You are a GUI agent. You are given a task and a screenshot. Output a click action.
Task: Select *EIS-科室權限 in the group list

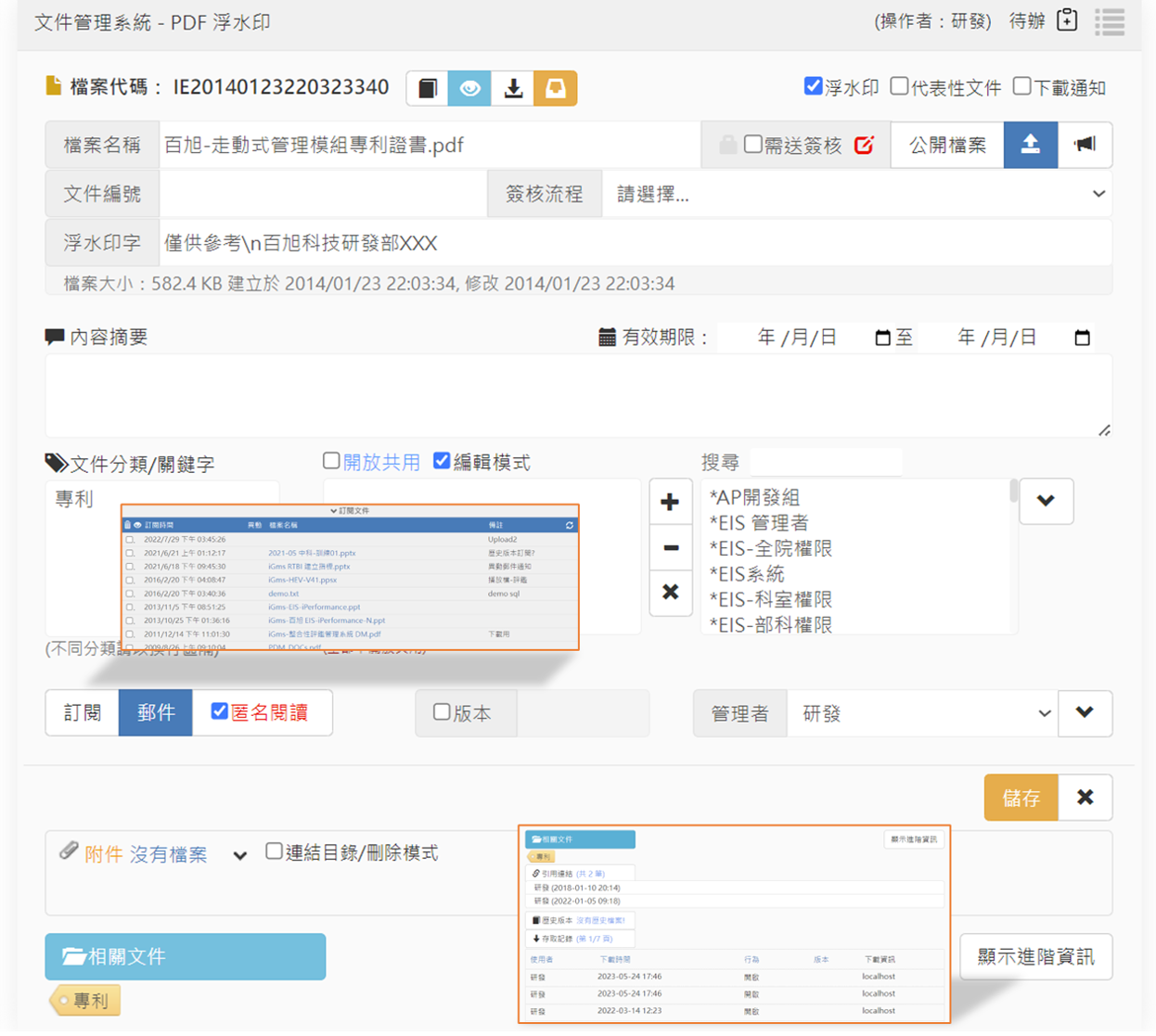tap(770, 599)
